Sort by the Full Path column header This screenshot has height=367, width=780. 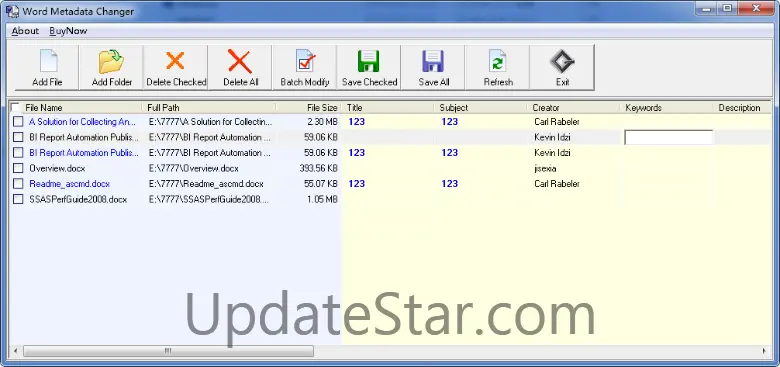(209, 107)
